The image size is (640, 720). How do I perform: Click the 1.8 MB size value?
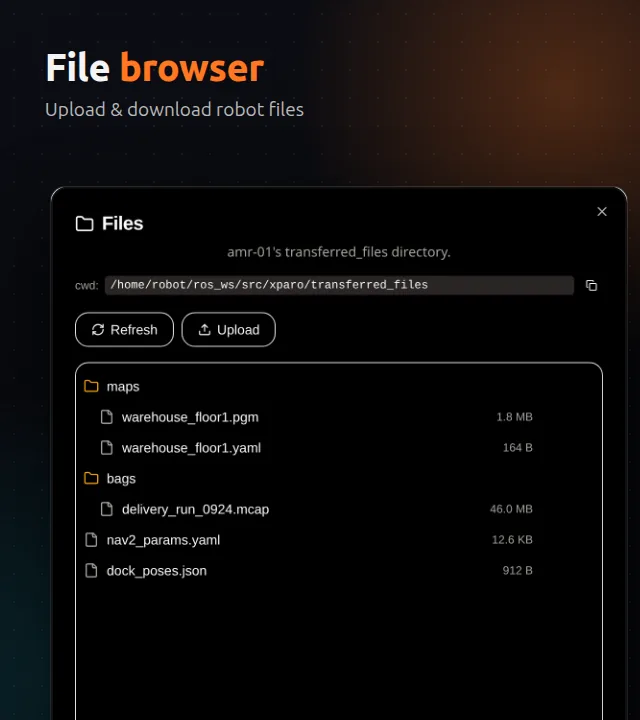(514, 417)
